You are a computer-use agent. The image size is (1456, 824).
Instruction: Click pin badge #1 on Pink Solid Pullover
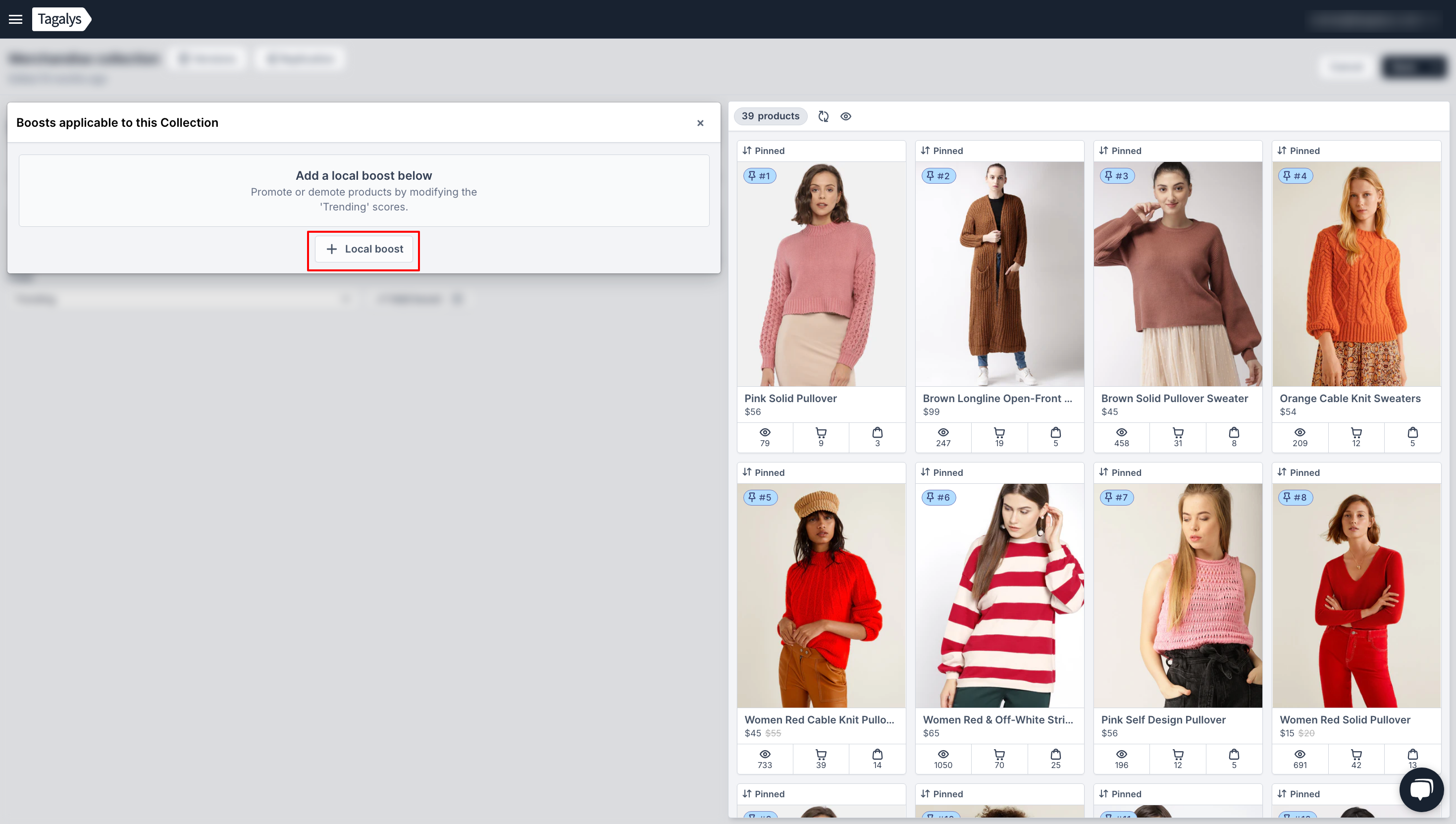tap(759, 176)
